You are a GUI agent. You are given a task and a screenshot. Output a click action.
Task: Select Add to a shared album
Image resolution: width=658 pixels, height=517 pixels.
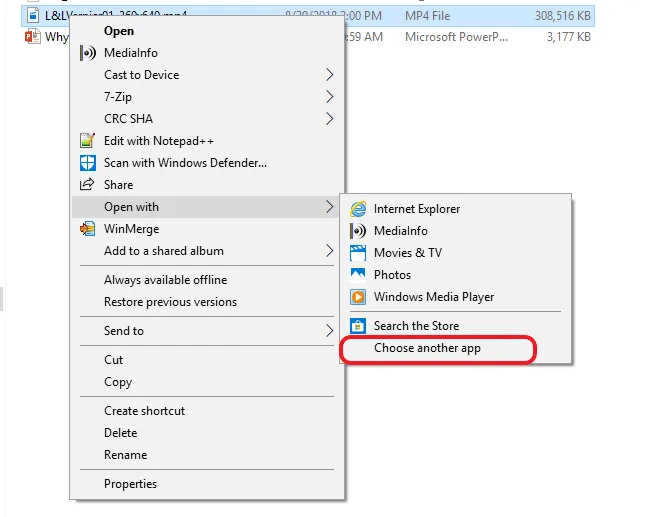[x=207, y=251]
